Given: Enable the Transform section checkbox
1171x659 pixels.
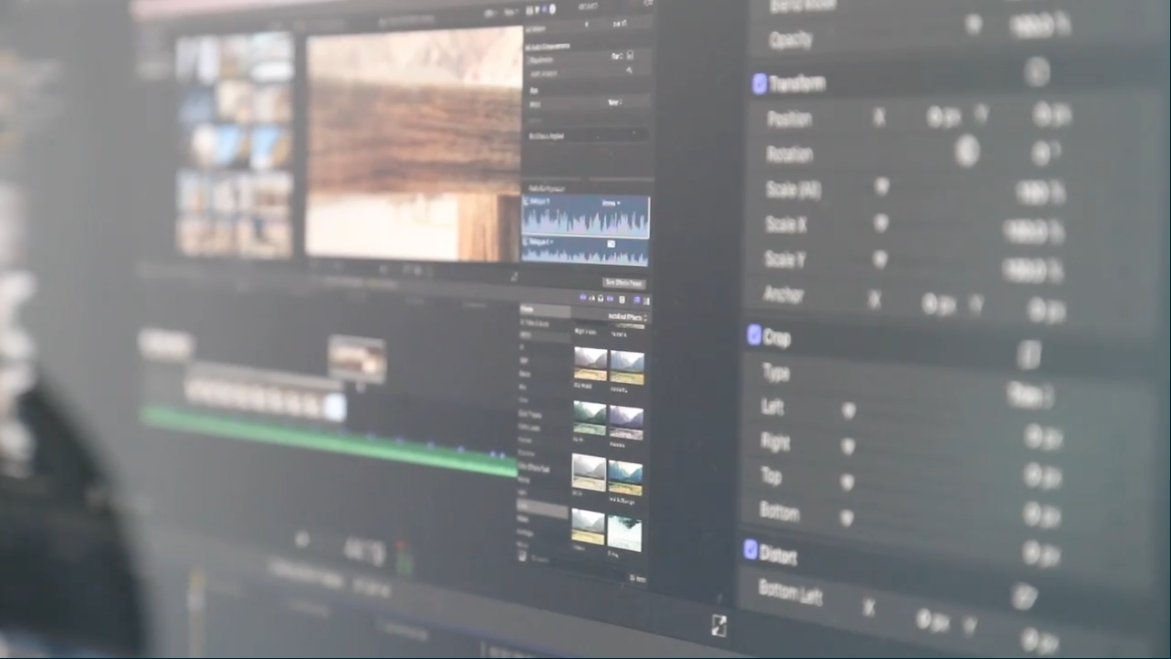Looking at the screenshot, I should coord(759,82).
